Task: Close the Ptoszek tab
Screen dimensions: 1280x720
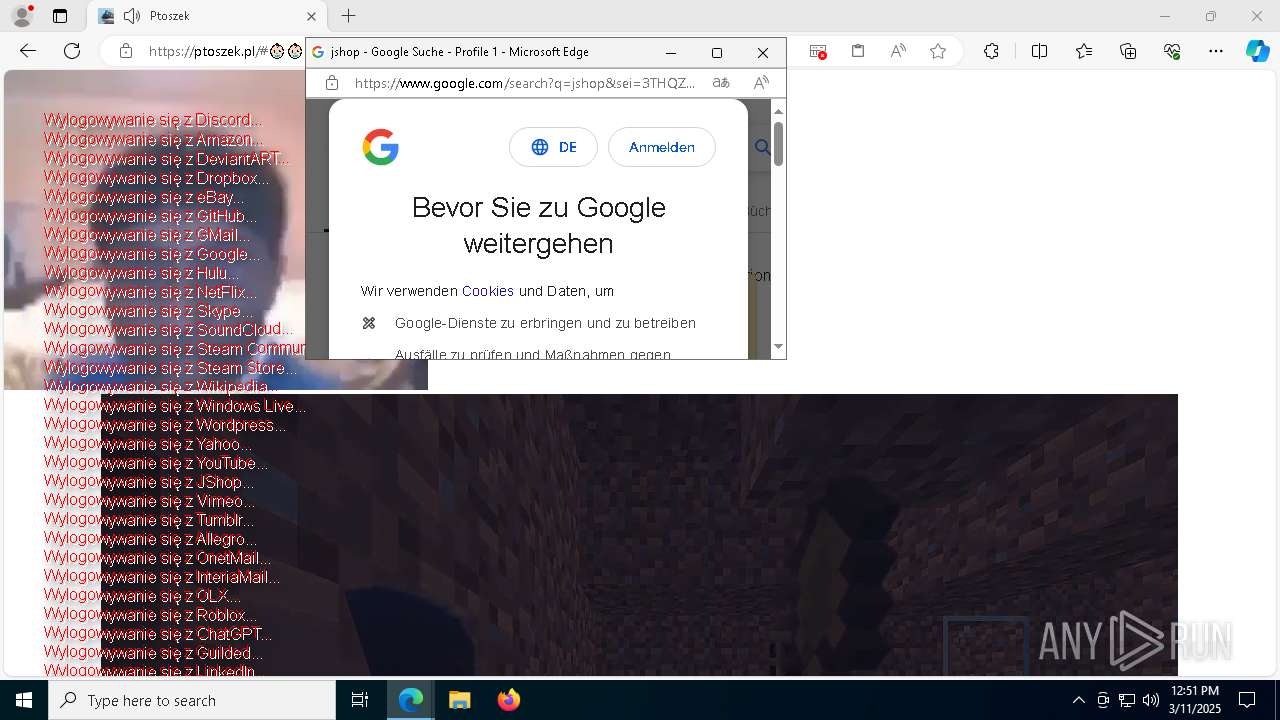Action: click(311, 16)
